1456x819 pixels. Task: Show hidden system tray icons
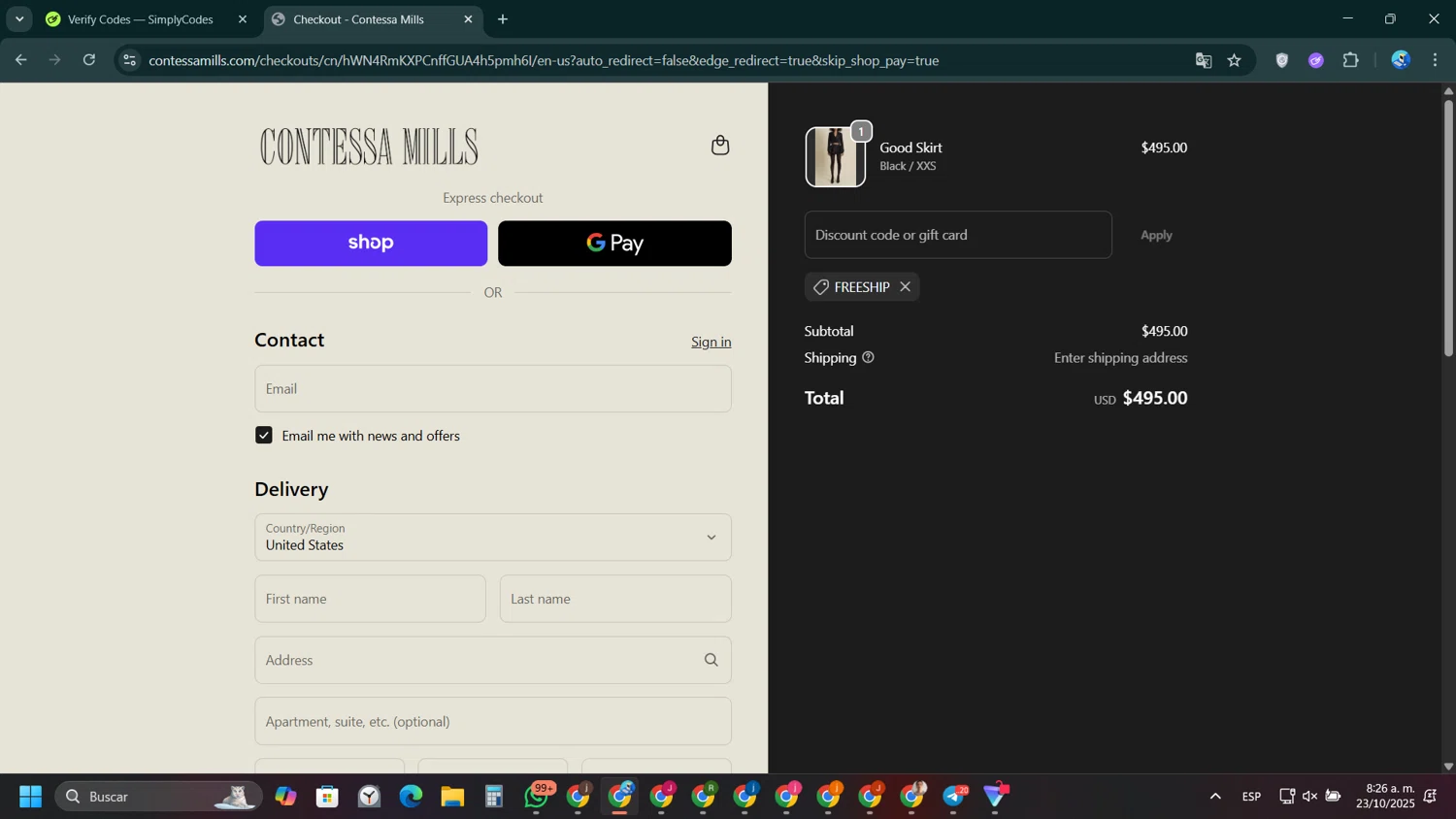coord(1215,797)
